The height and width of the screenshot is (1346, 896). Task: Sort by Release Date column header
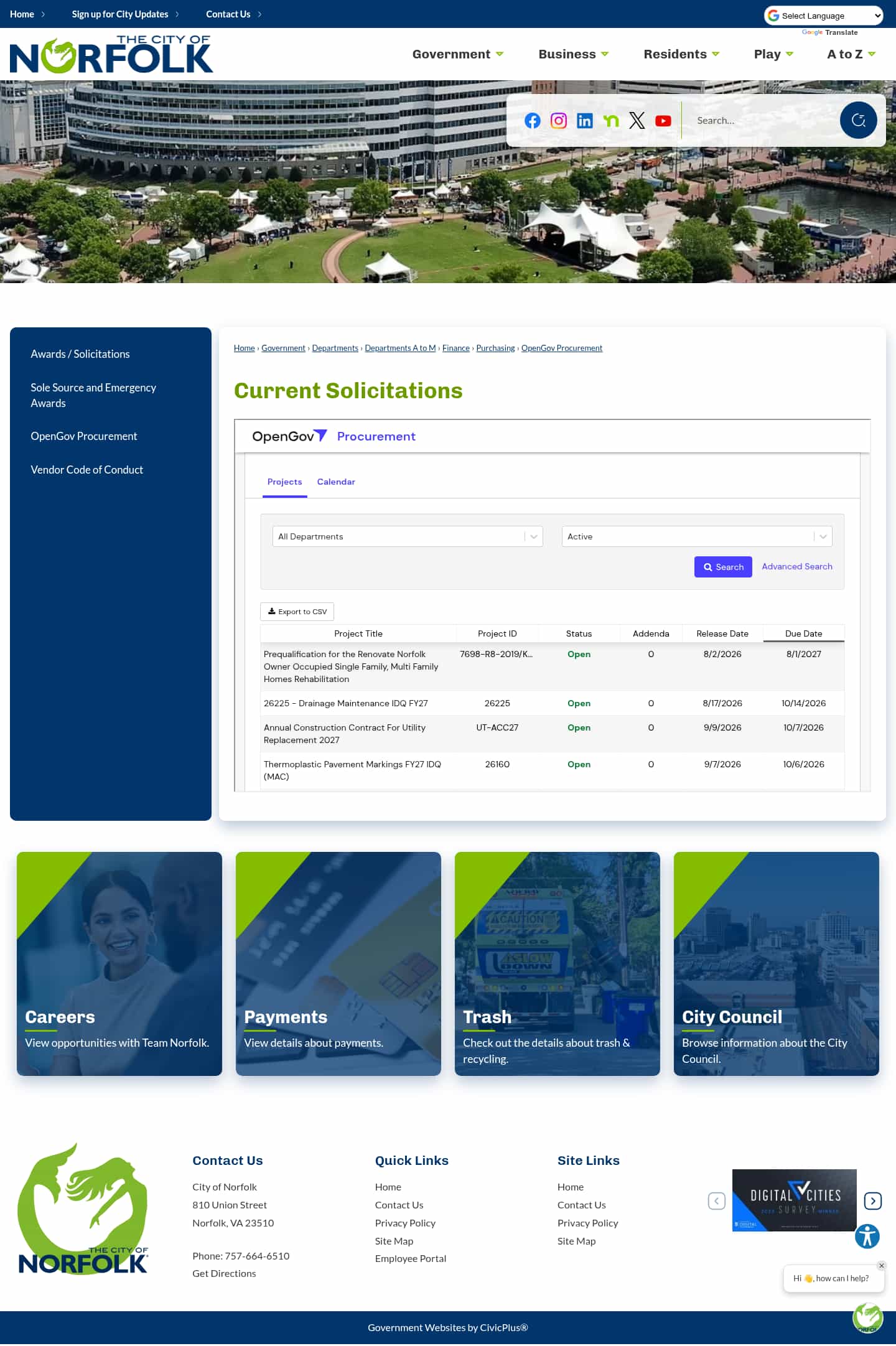[x=722, y=633]
